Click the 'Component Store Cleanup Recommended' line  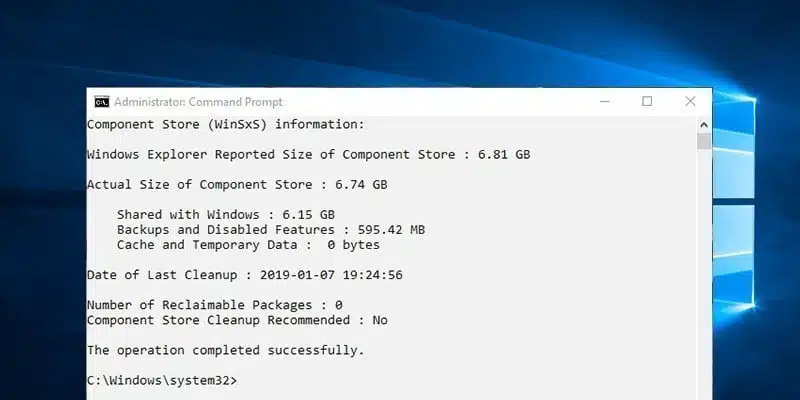pyautogui.click(x=237, y=320)
